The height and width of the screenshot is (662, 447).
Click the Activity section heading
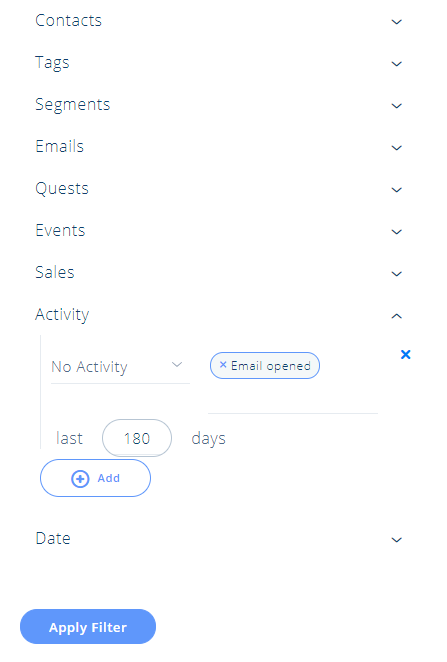(62, 315)
